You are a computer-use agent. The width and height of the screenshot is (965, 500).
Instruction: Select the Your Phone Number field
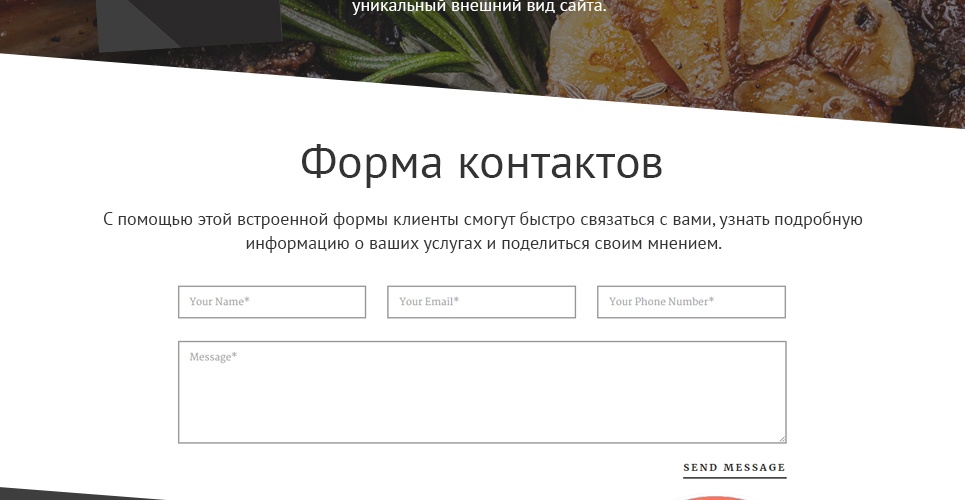691,302
